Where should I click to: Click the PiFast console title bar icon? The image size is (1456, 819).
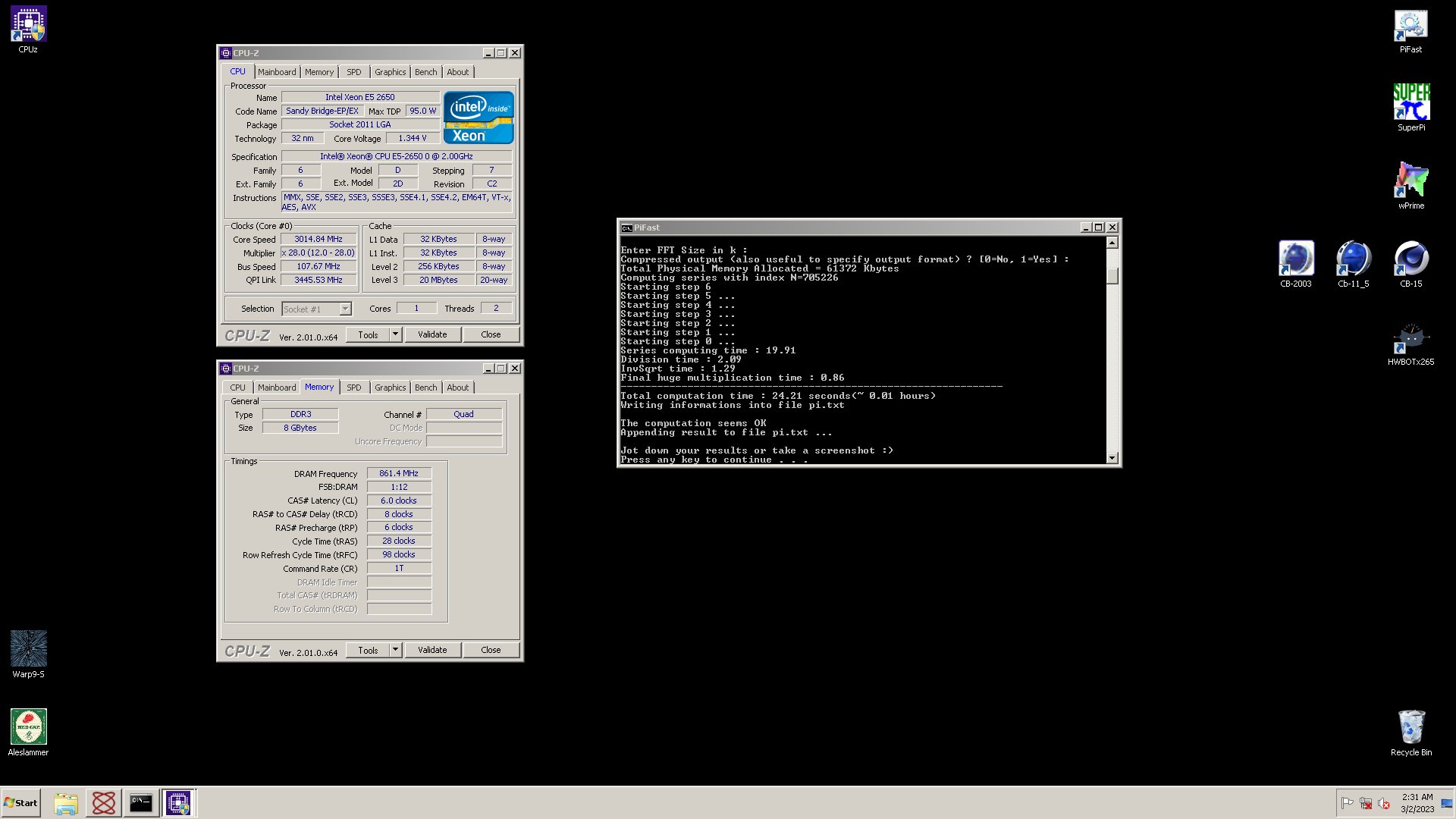[626, 227]
